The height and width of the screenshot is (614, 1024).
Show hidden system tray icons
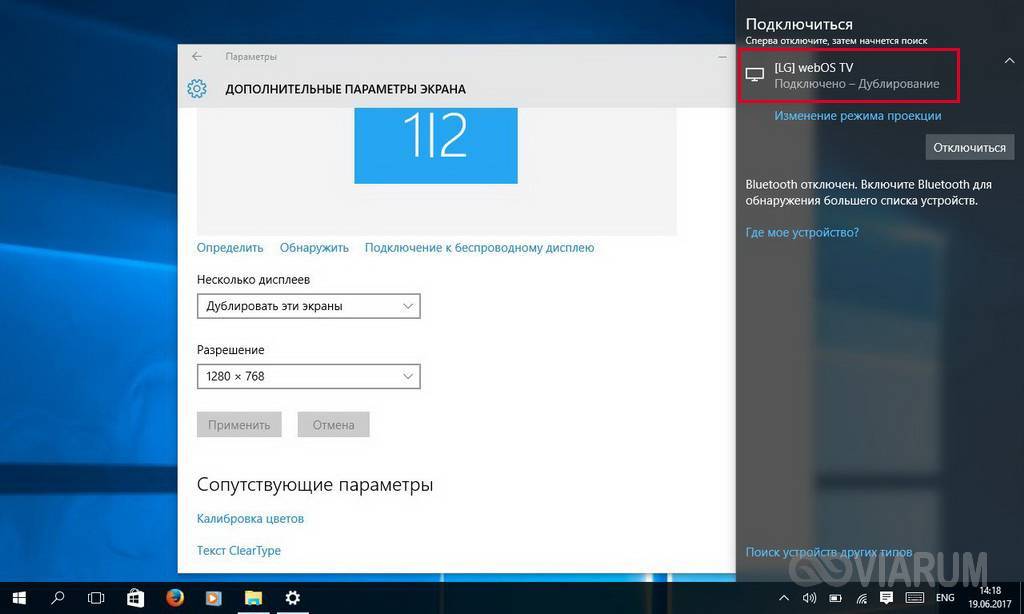coord(783,598)
